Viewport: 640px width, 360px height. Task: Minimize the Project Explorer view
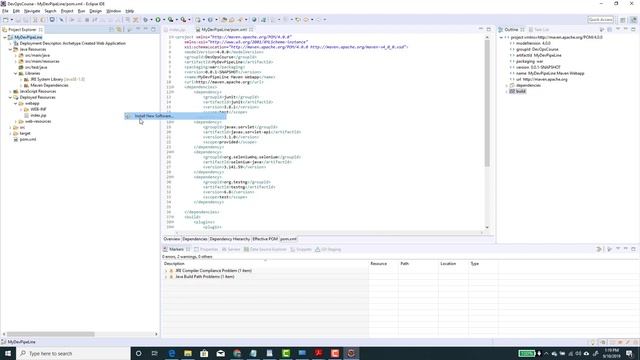[x=146, y=29]
